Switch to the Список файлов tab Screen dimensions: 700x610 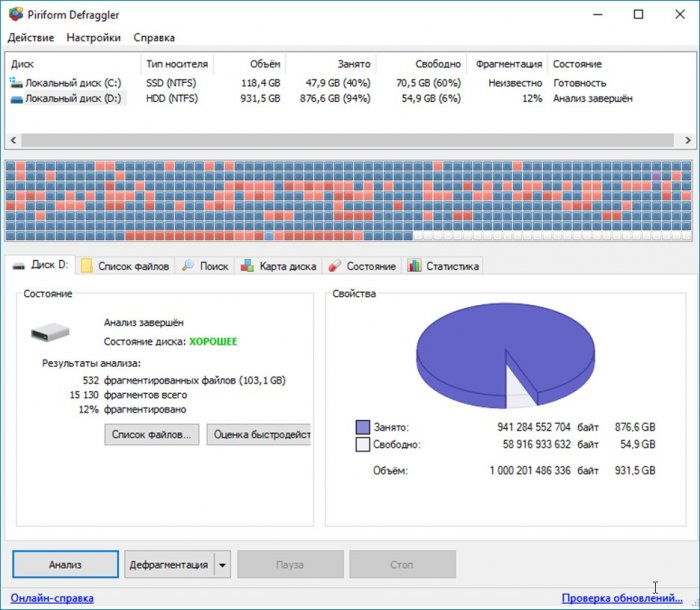click(x=125, y=266)
